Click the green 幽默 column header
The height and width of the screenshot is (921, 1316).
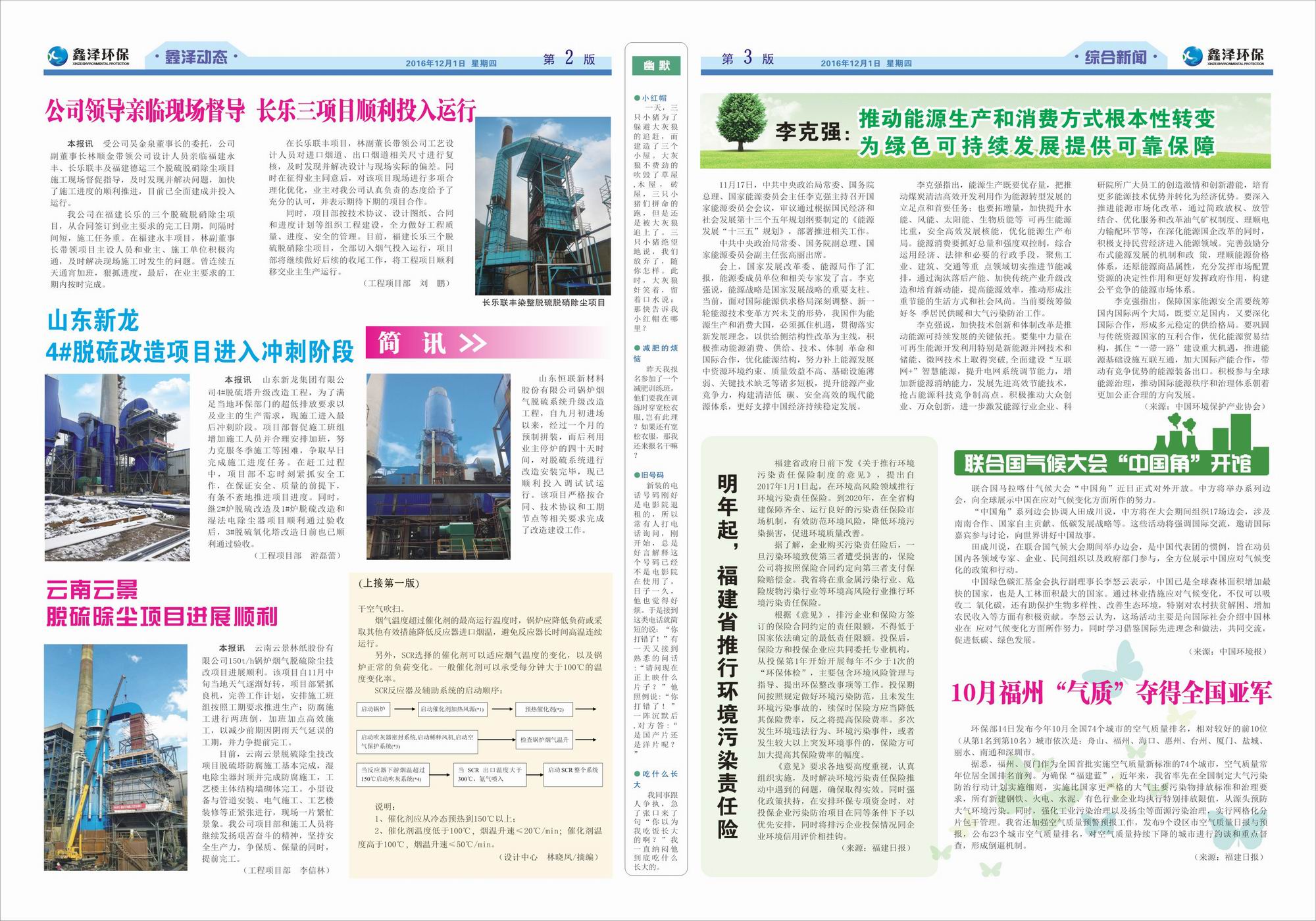pos(656,65)
